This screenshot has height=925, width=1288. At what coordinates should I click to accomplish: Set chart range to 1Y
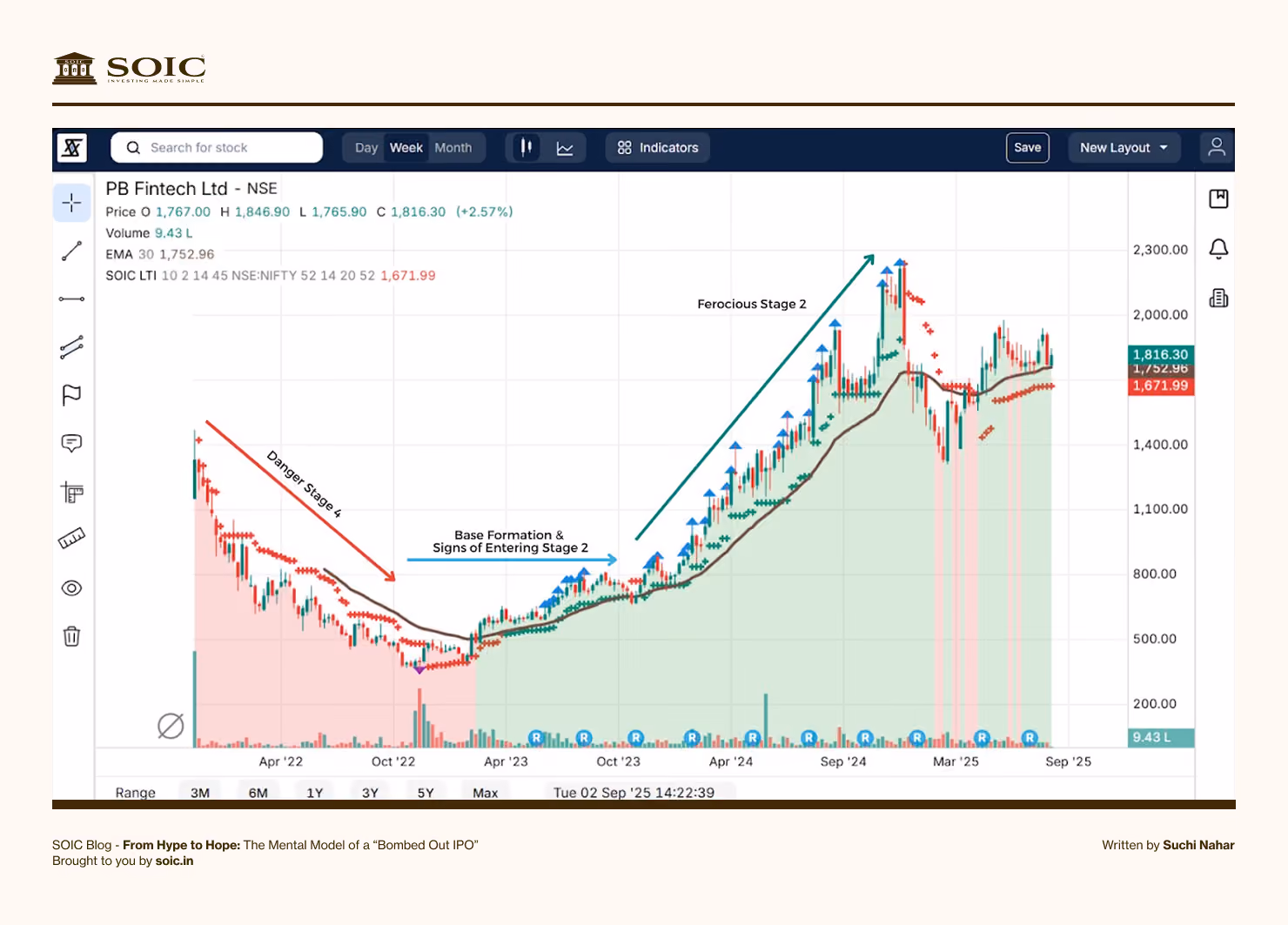pos(315,792)
